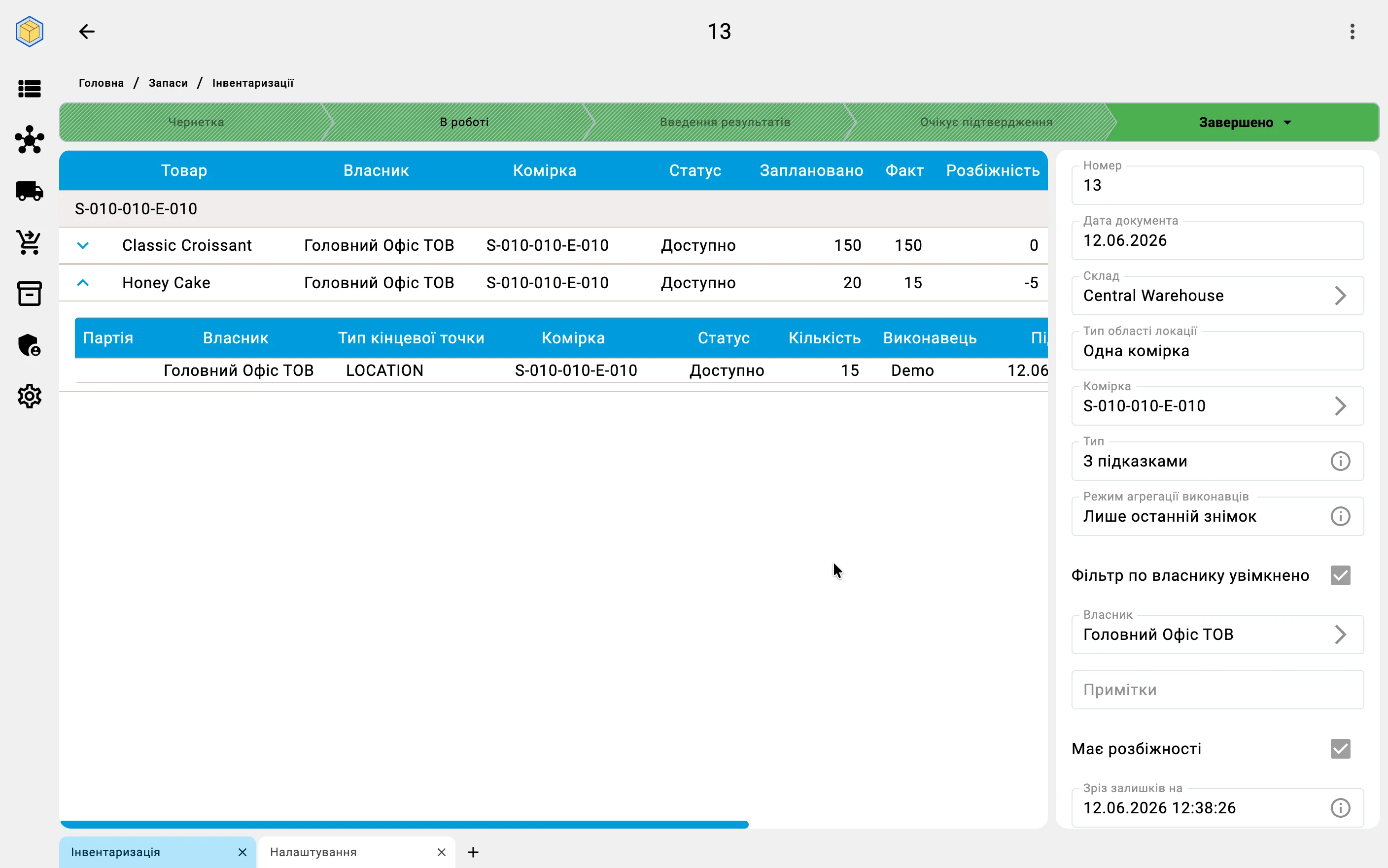Viewport: 1388px width, 868px height.
Task: Go to Запаси breadcrumb
Action: [x=168, y=83]
